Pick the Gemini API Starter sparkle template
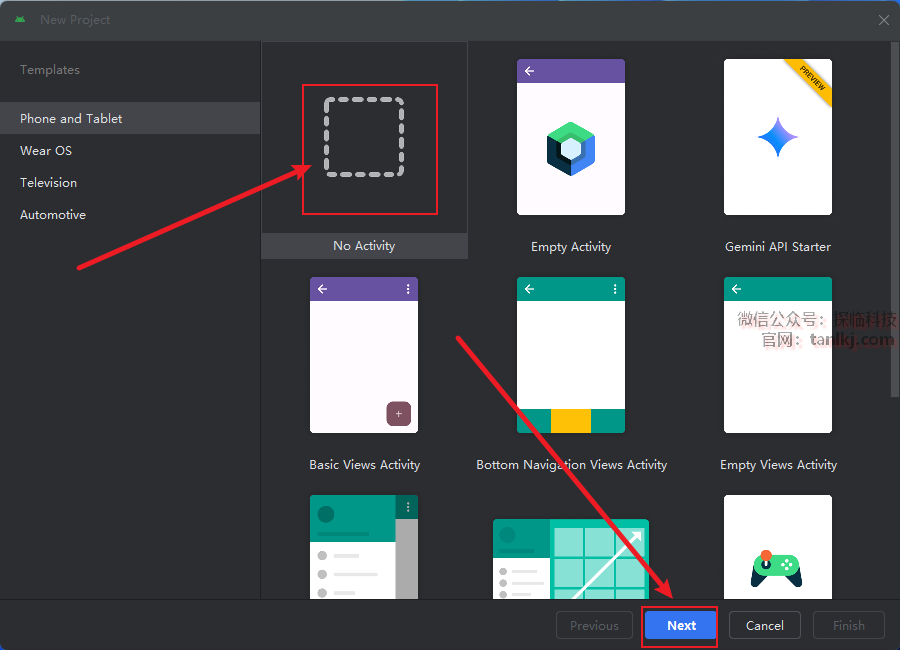 pos(777,137)
